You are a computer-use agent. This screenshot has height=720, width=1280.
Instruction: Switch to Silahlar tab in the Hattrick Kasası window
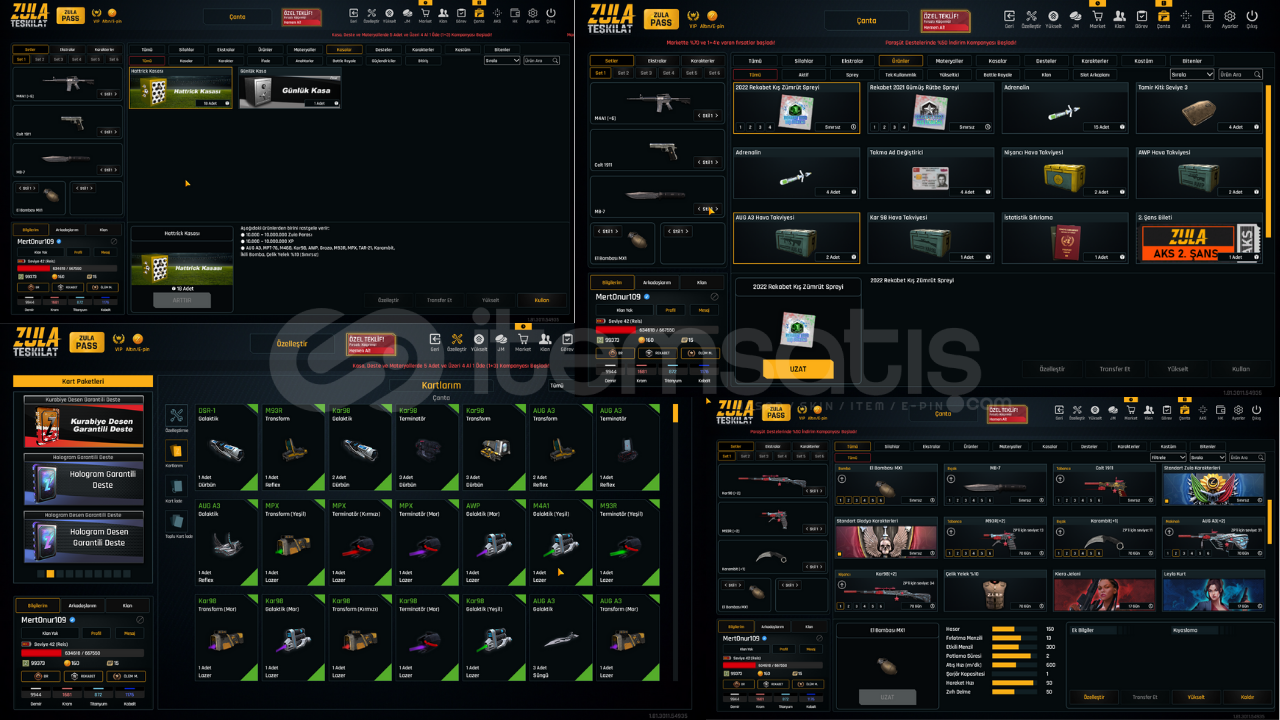pos(187,49)
